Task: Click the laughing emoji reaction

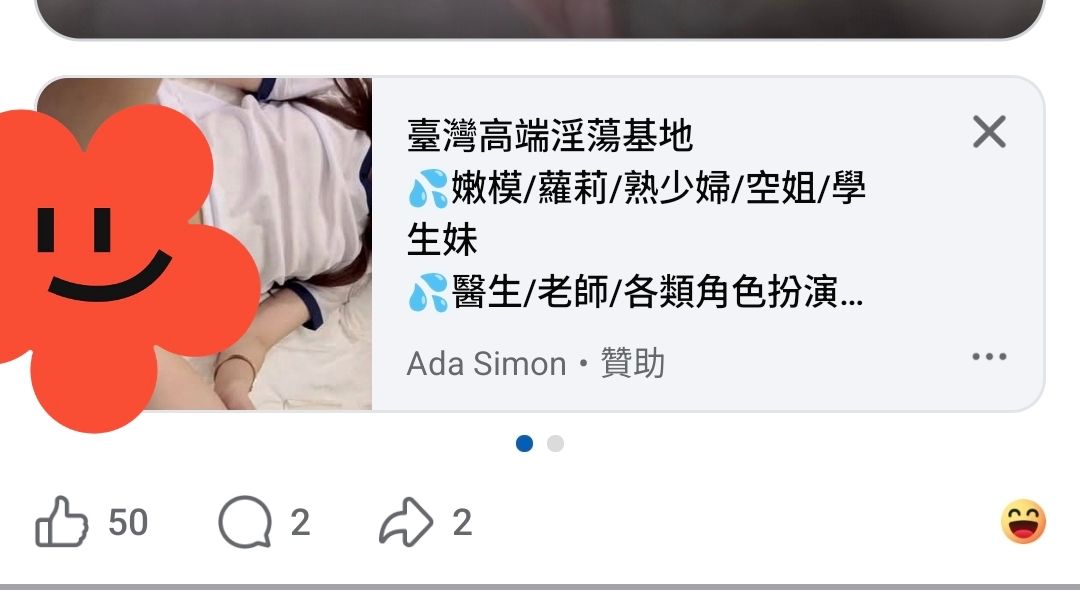Action: pos(1023,522)
